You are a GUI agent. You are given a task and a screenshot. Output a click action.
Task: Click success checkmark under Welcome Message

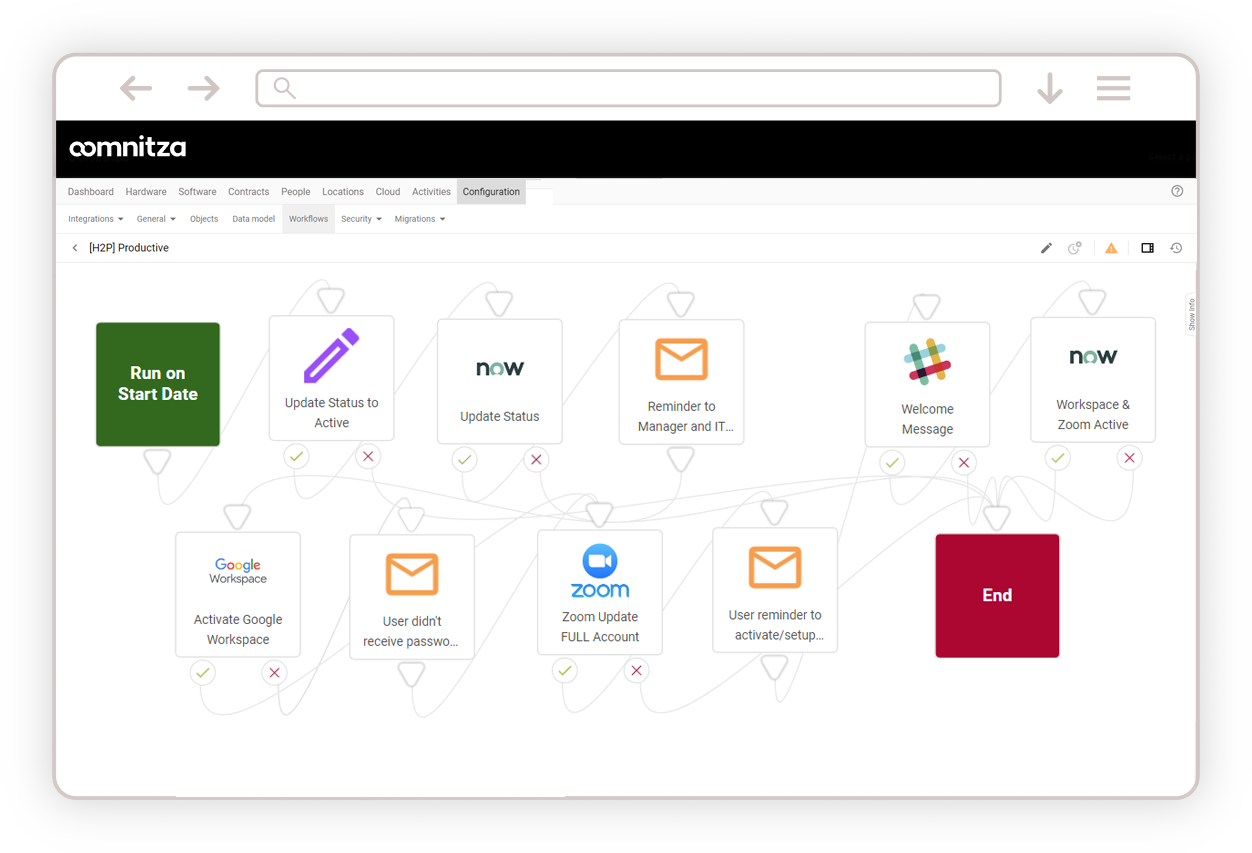pyautogui.click(x=892, y=463)
